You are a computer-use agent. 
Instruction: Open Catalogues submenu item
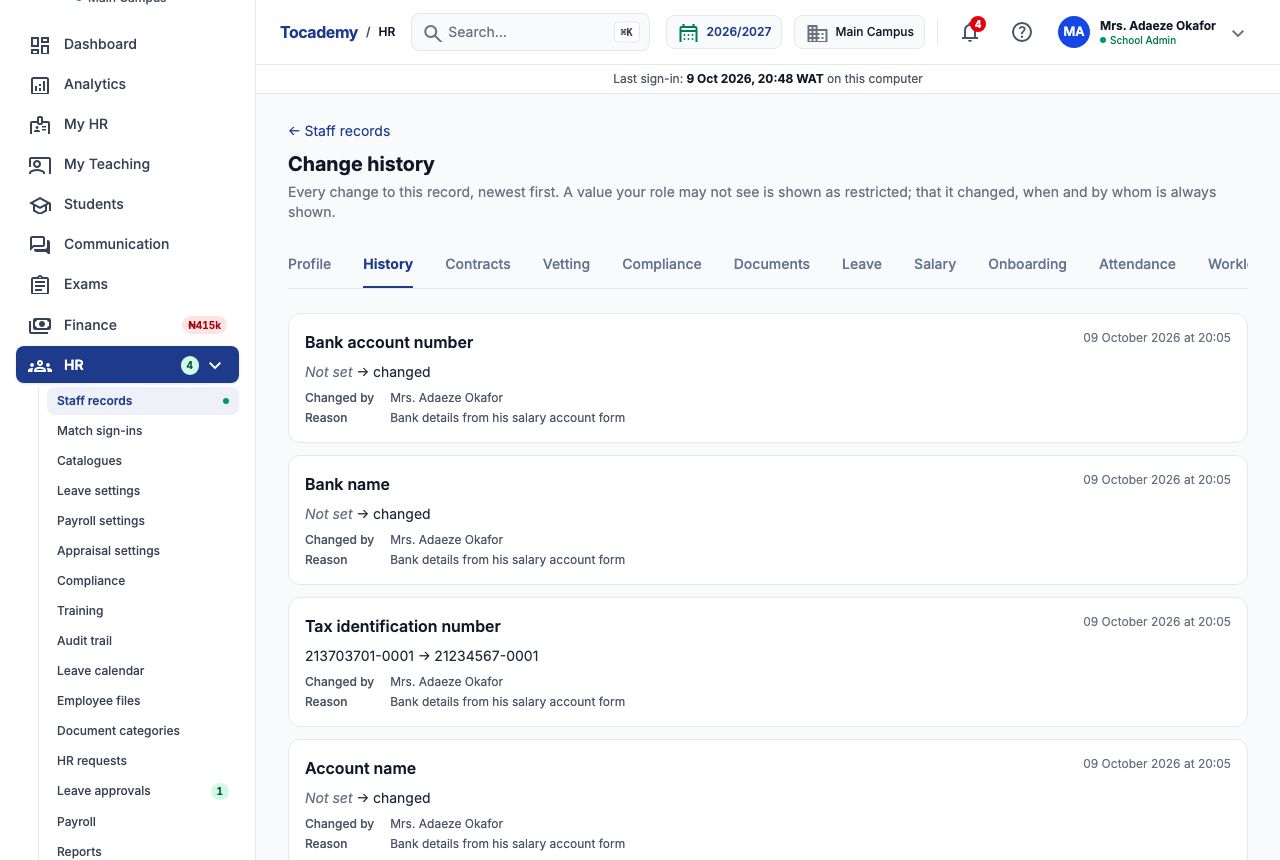coord(142,461)
